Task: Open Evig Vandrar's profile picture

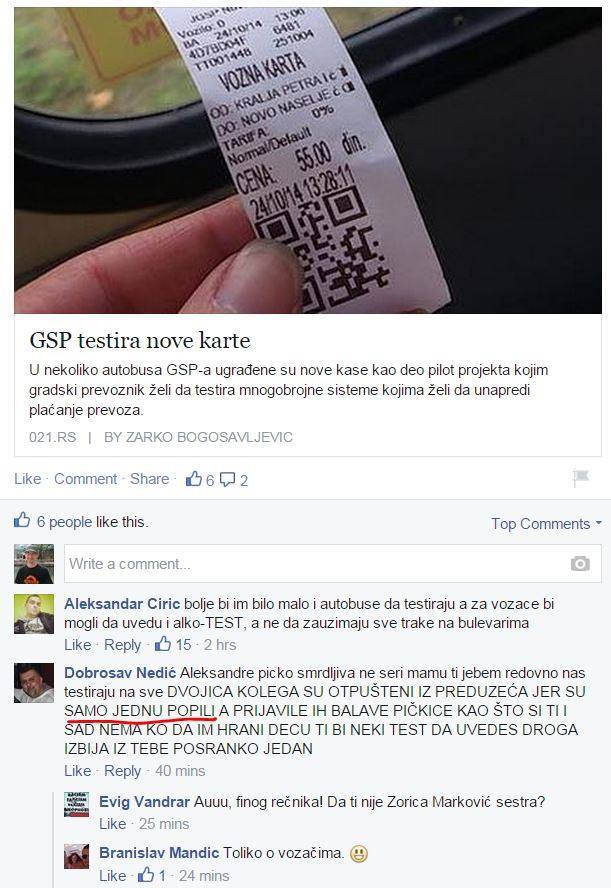Action: (x=76, y=804)
